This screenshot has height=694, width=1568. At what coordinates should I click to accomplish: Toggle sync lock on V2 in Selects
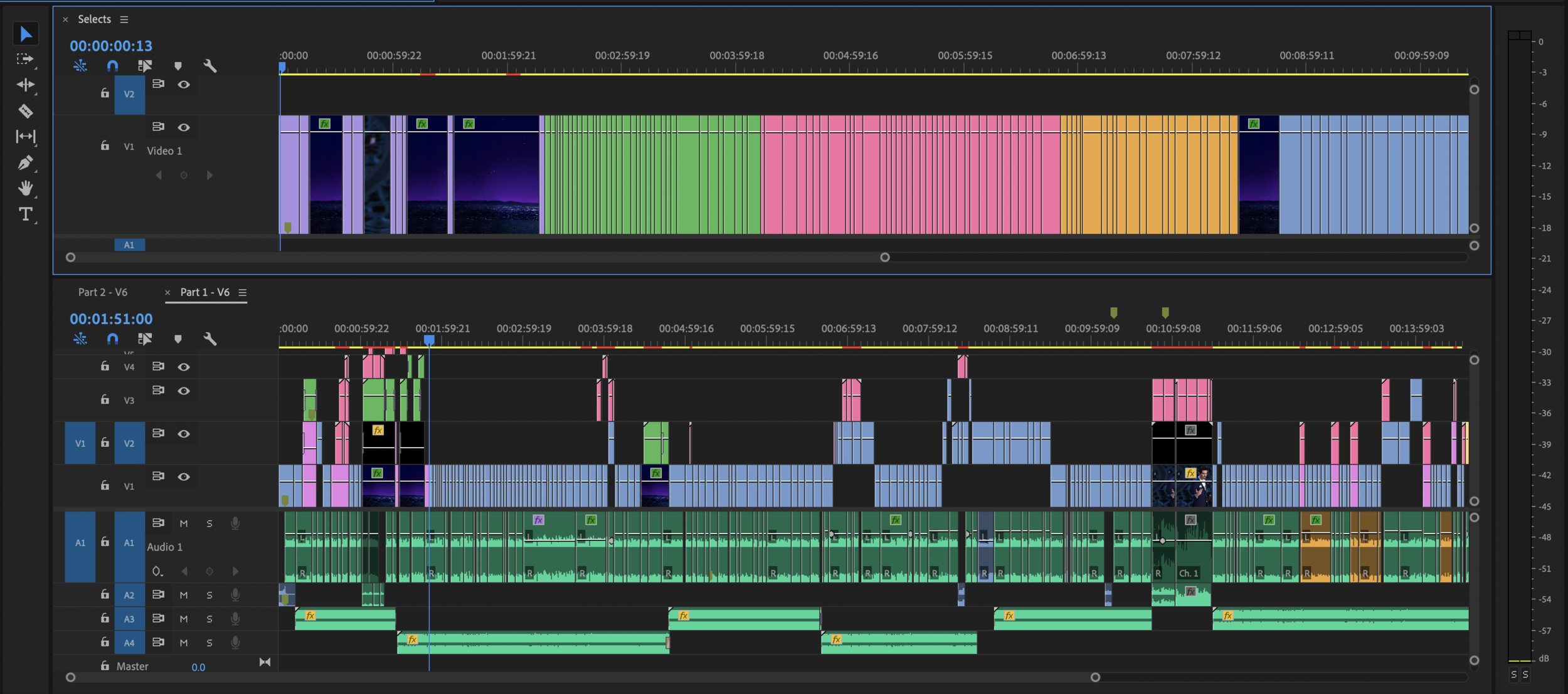(158, 84)
